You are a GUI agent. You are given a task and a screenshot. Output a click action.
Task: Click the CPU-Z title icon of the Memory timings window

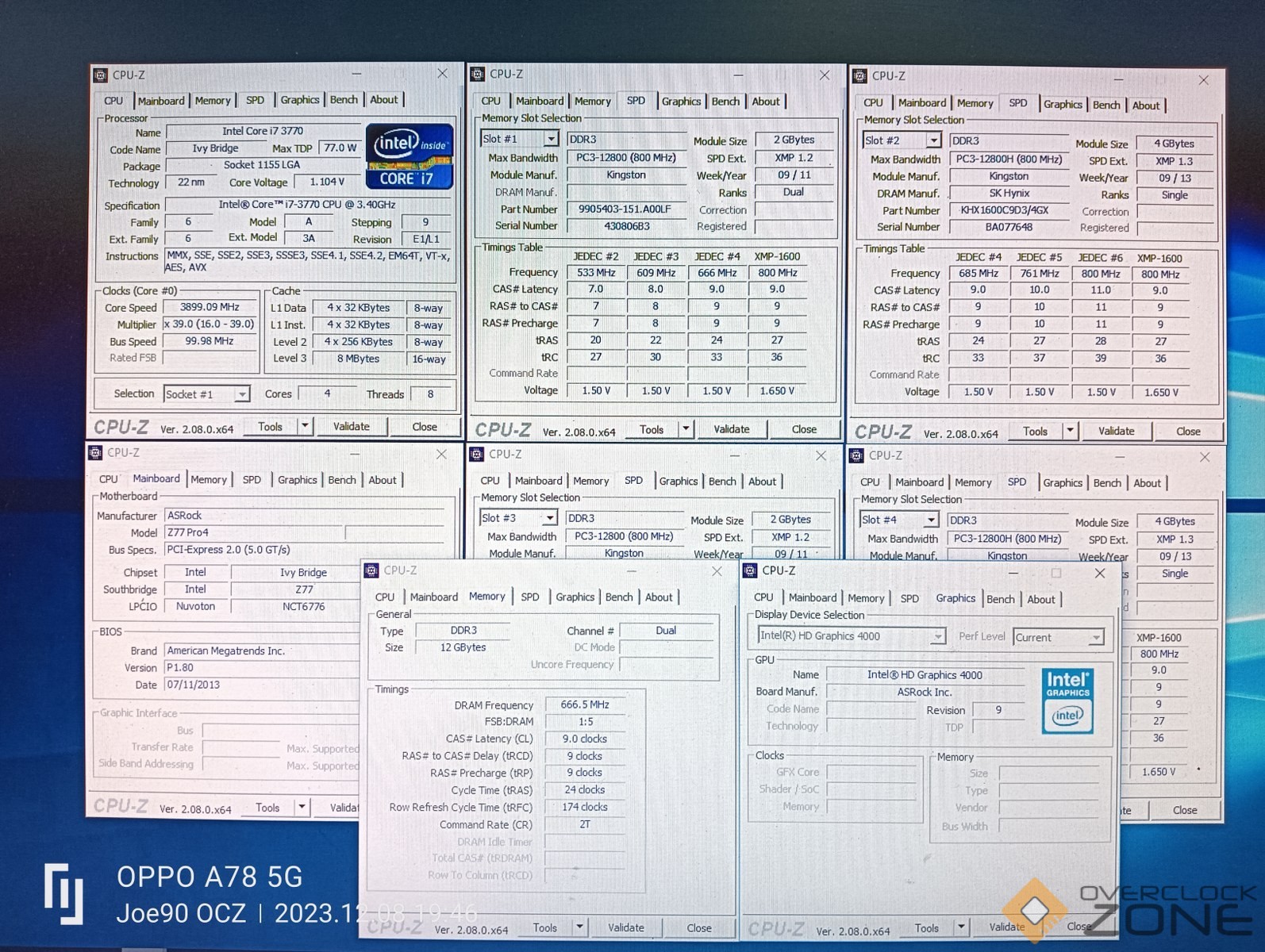tap(372, 570)
